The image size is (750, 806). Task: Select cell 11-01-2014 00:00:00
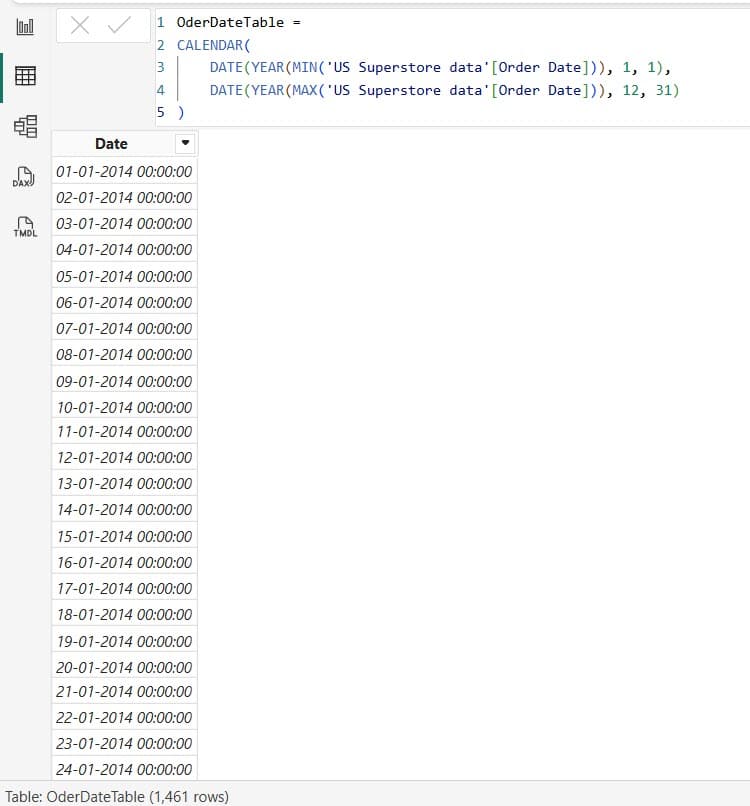tap(124, 431)
